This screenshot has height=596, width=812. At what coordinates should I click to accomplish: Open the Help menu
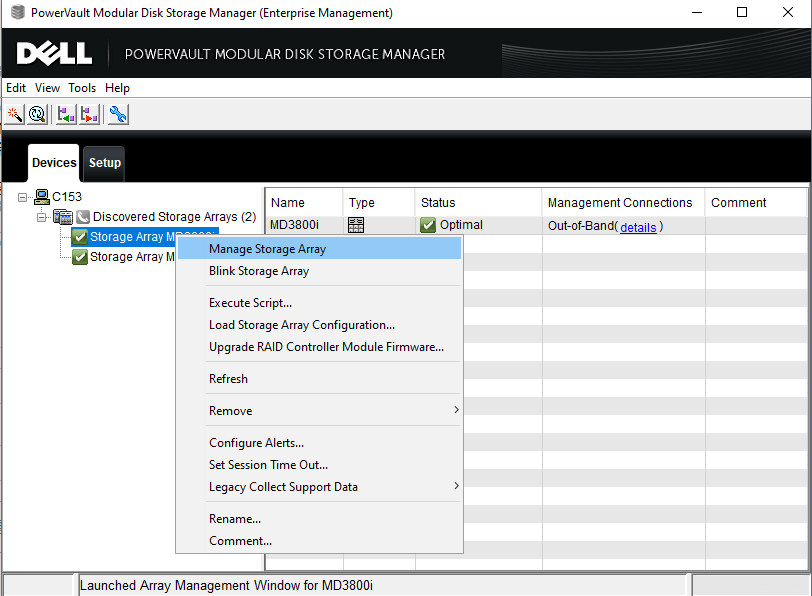[x=117, y=88]
